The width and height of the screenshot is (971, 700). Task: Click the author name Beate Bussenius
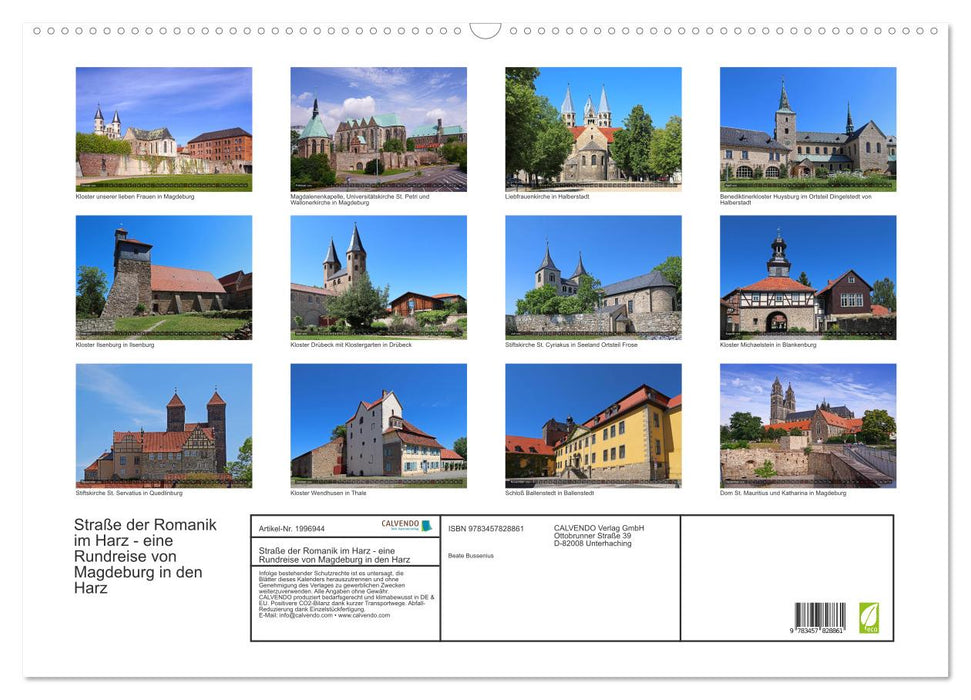473,555
